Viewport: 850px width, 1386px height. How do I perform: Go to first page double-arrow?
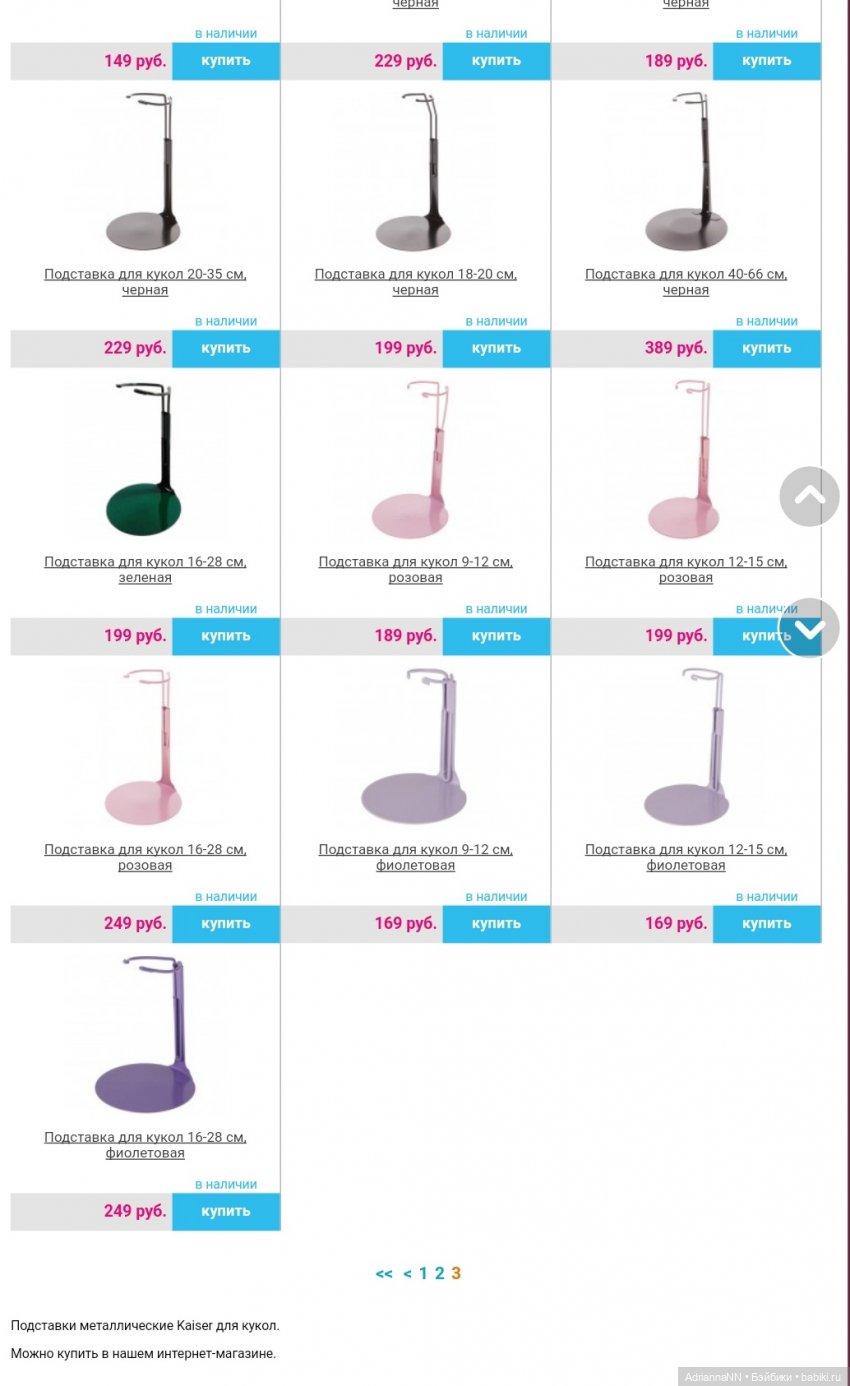384,1273
